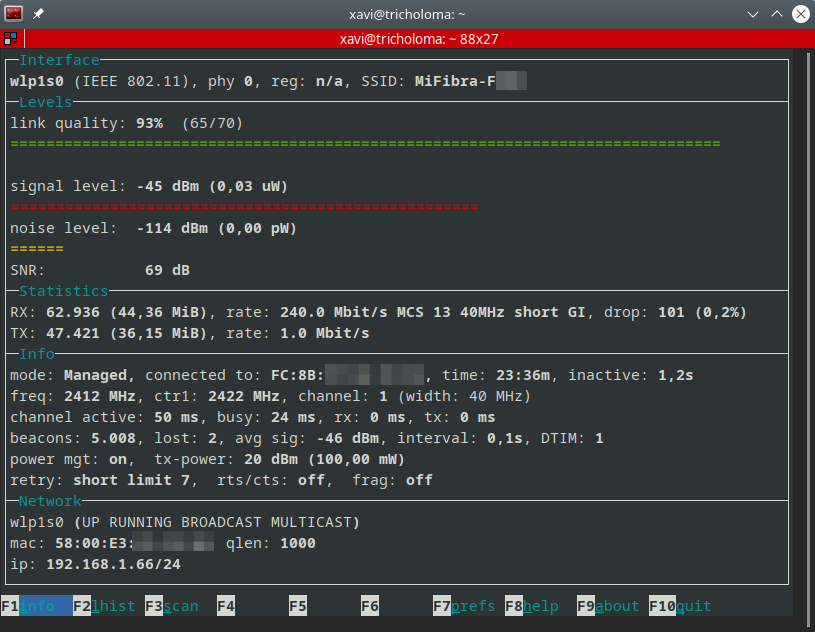Show the F8 help screen
This screenshot has height=632, width=815.
[531, 606]
